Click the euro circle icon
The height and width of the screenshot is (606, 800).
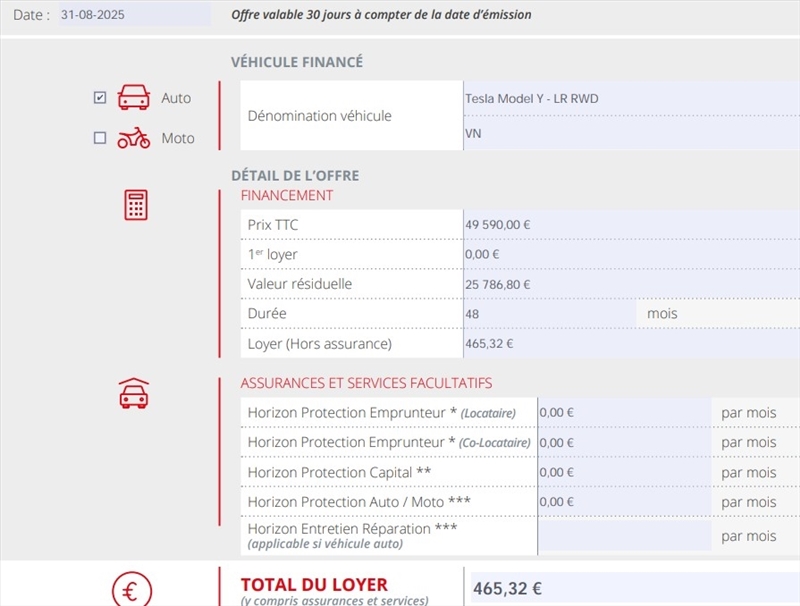pyautogui.click(x=132, y=591)
